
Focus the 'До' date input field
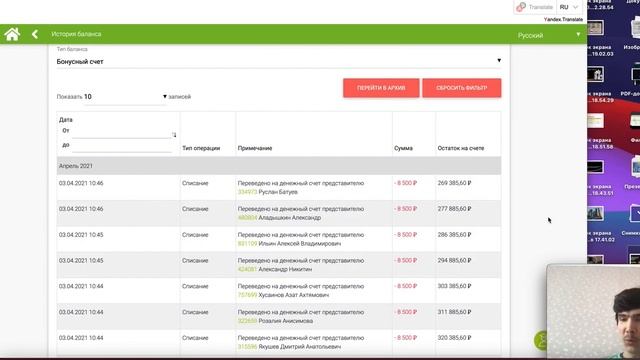[122, 146]
